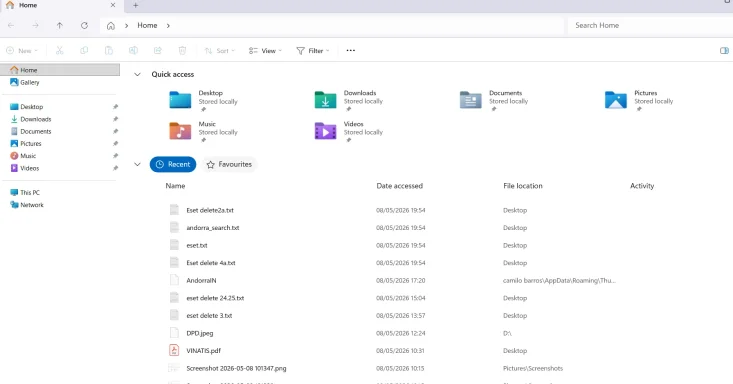Click the Search Home input field

(x=650, y=25)
